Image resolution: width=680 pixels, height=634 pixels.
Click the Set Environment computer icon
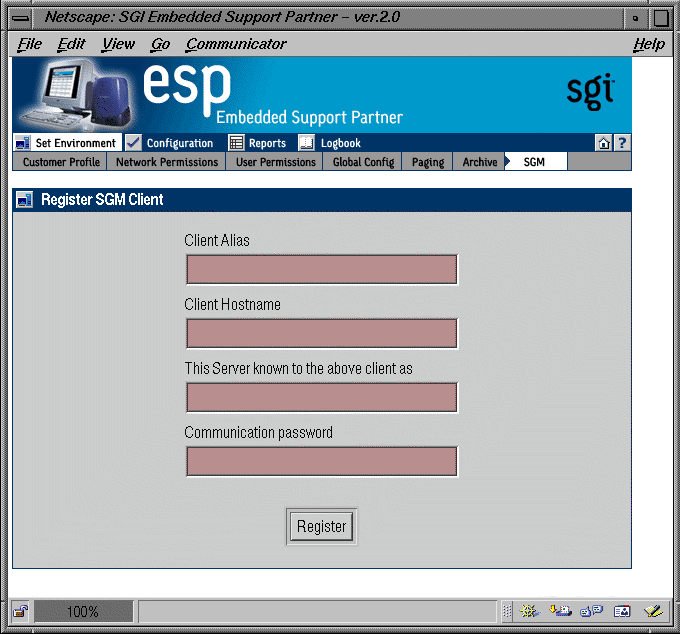[22, 143]
